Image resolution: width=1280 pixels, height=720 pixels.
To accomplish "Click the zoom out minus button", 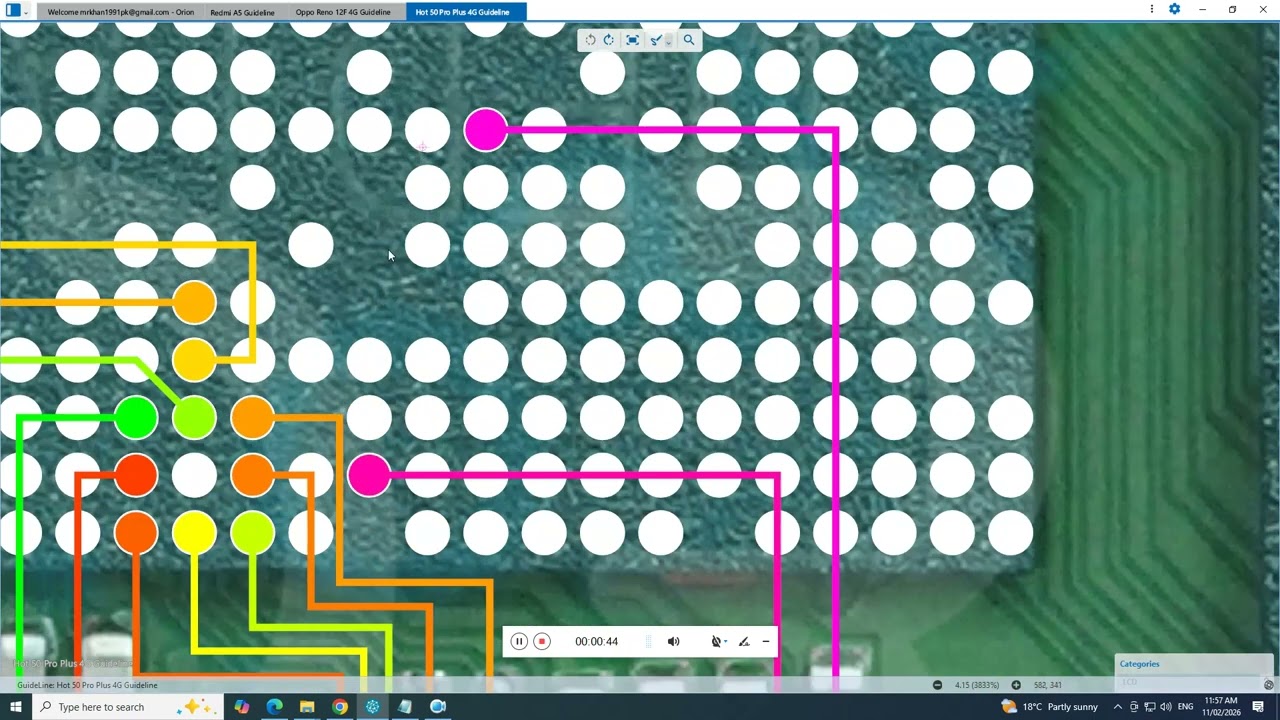I will click(x=937, y=685).
